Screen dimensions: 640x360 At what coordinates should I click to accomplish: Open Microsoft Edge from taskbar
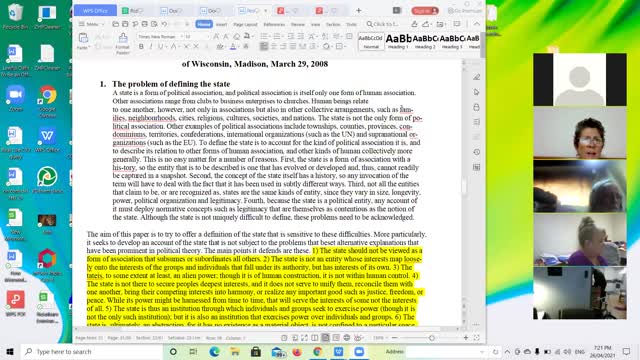coord(214,351)
